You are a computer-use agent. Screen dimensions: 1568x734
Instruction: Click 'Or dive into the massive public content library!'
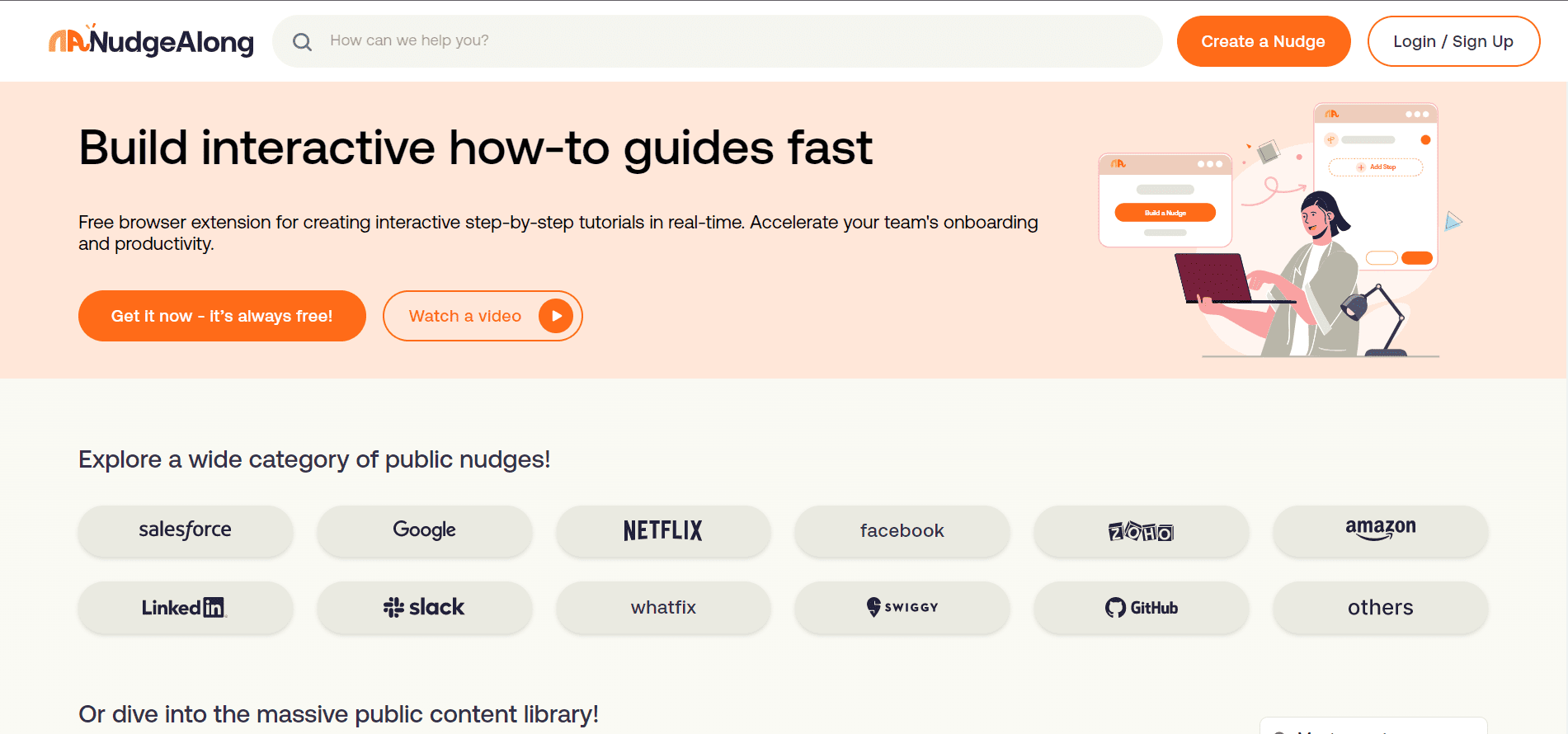(338, 714)
